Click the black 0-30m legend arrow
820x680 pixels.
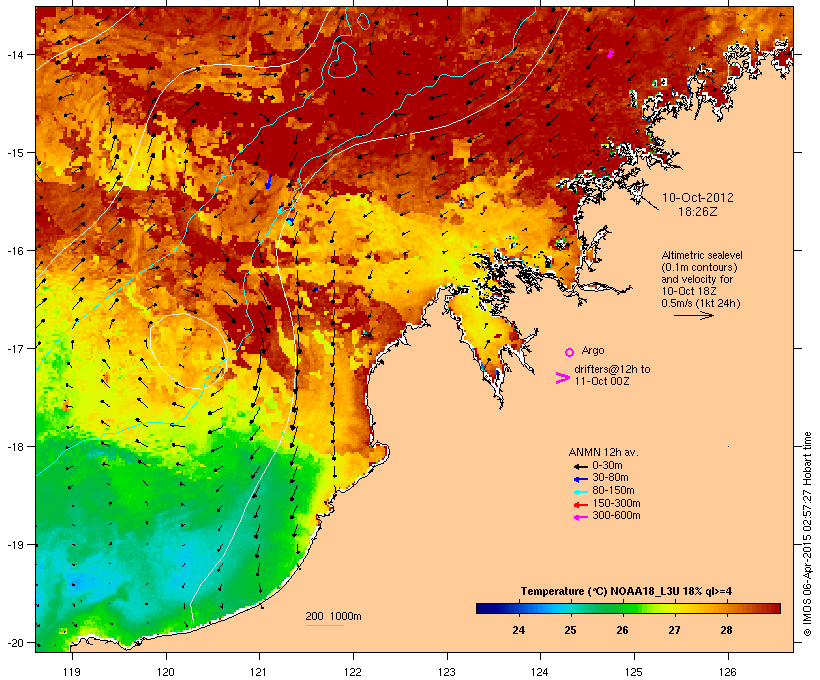[580, 467]
